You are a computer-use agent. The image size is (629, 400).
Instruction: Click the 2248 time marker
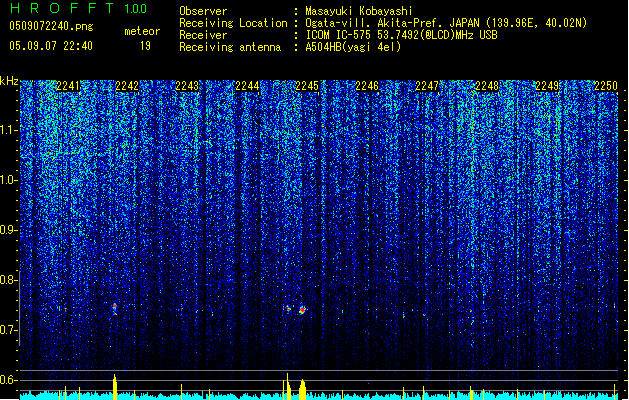click(487, 86)
